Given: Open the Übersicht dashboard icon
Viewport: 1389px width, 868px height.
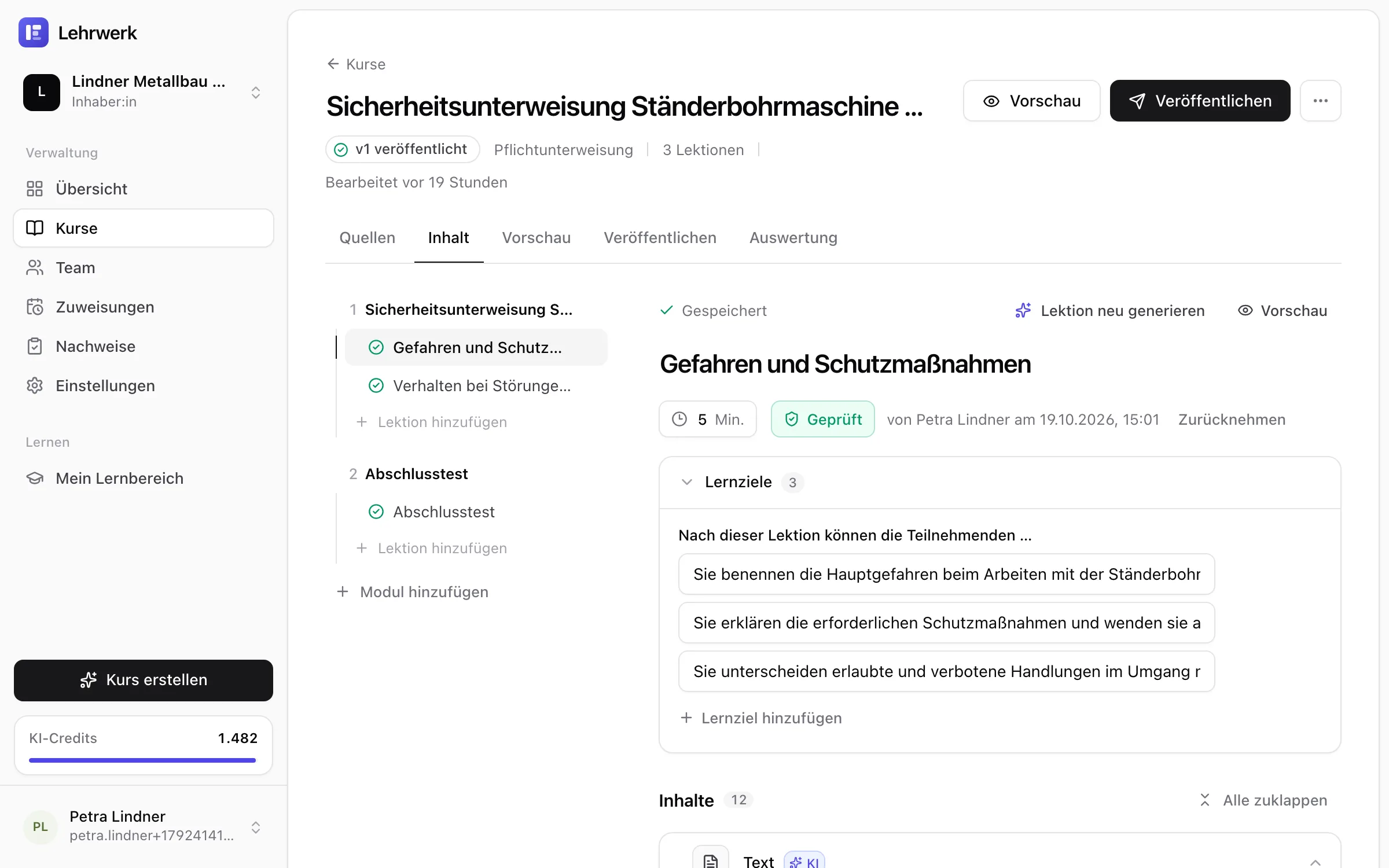Looking at the screenshot, I should (x=35, y=189).
